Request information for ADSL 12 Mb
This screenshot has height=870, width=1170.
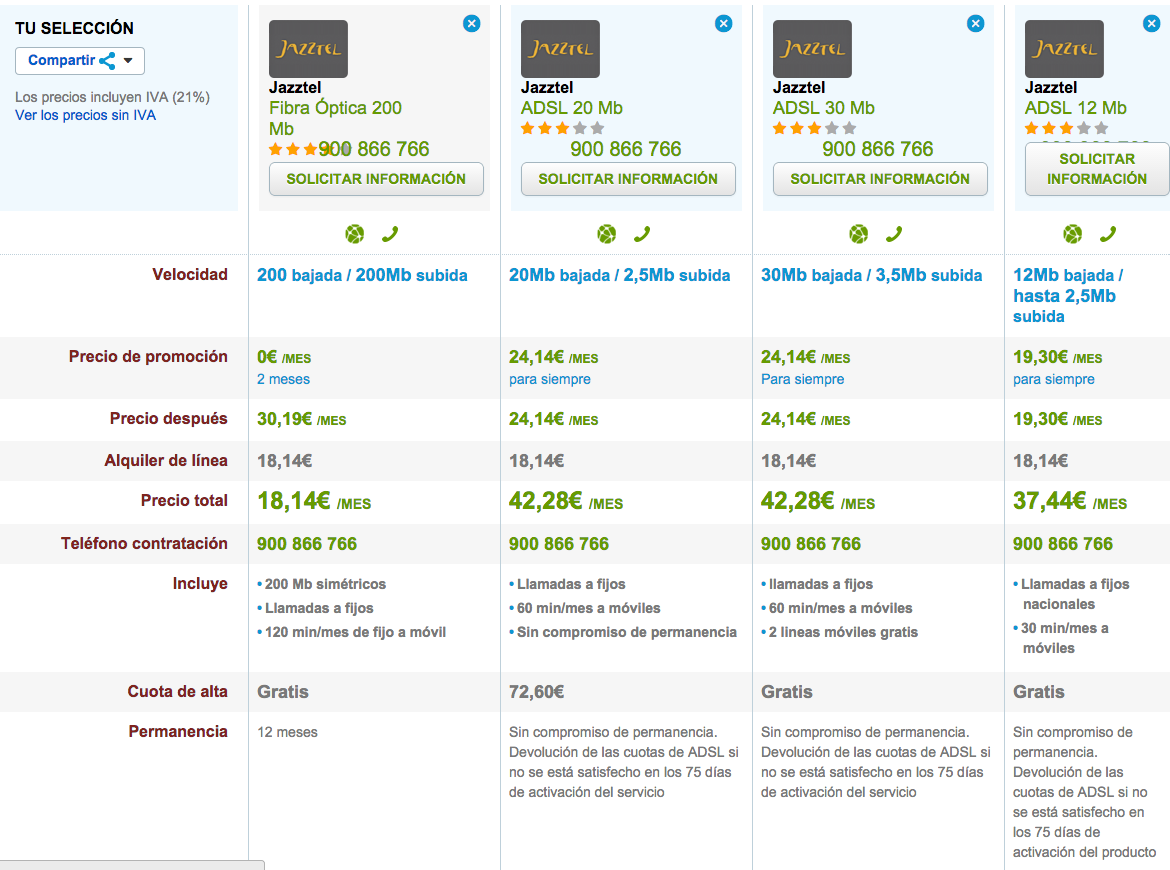[1097, 169]
